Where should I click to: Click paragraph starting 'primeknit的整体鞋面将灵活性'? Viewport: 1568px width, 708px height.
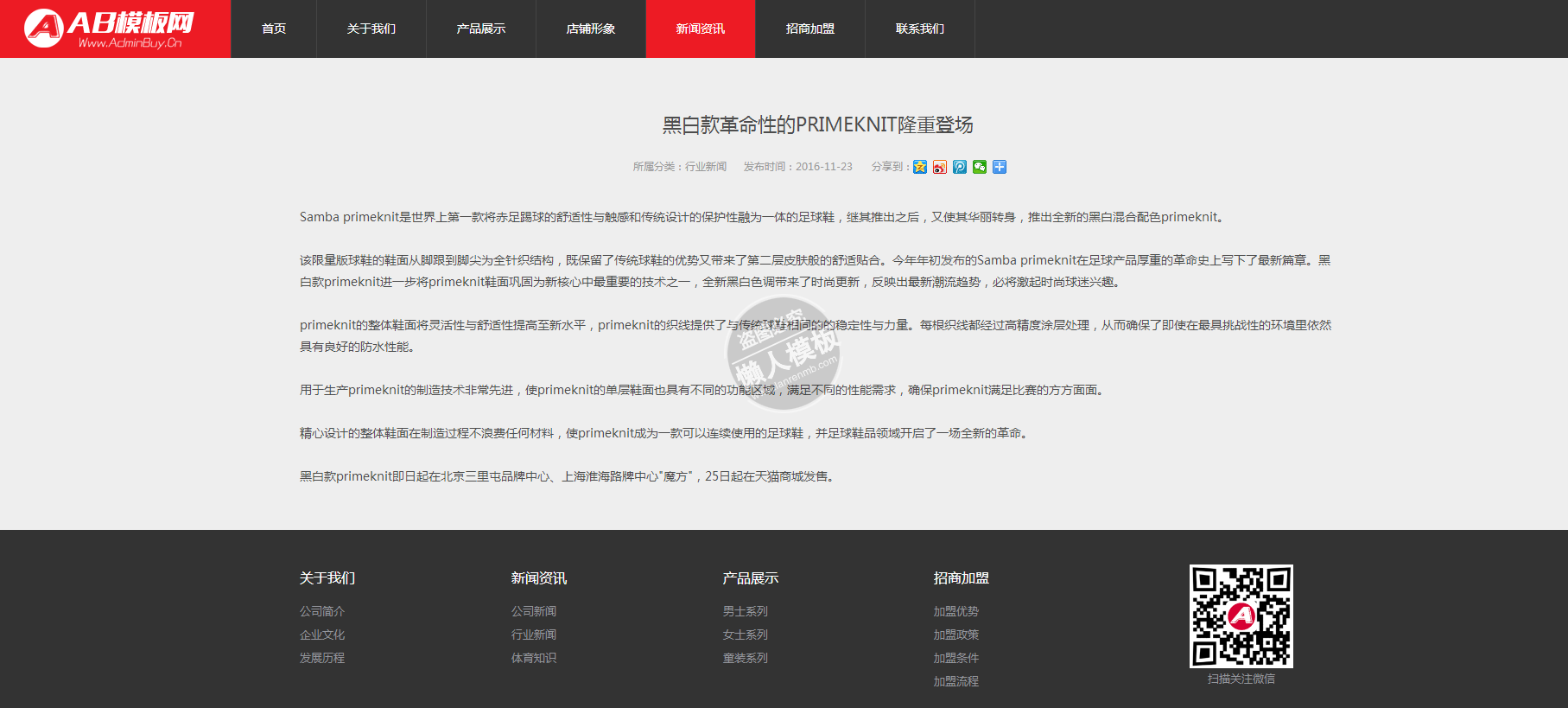click(816, 335)
